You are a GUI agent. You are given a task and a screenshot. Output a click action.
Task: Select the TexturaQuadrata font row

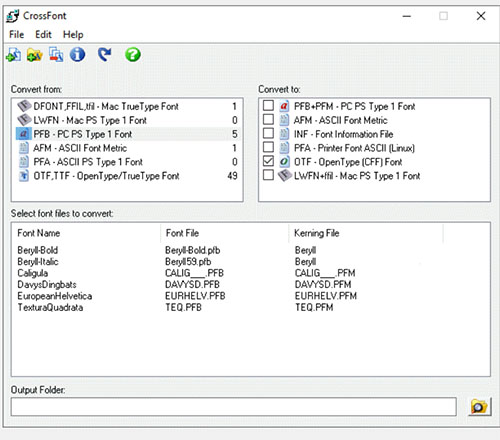click(50, 307)
